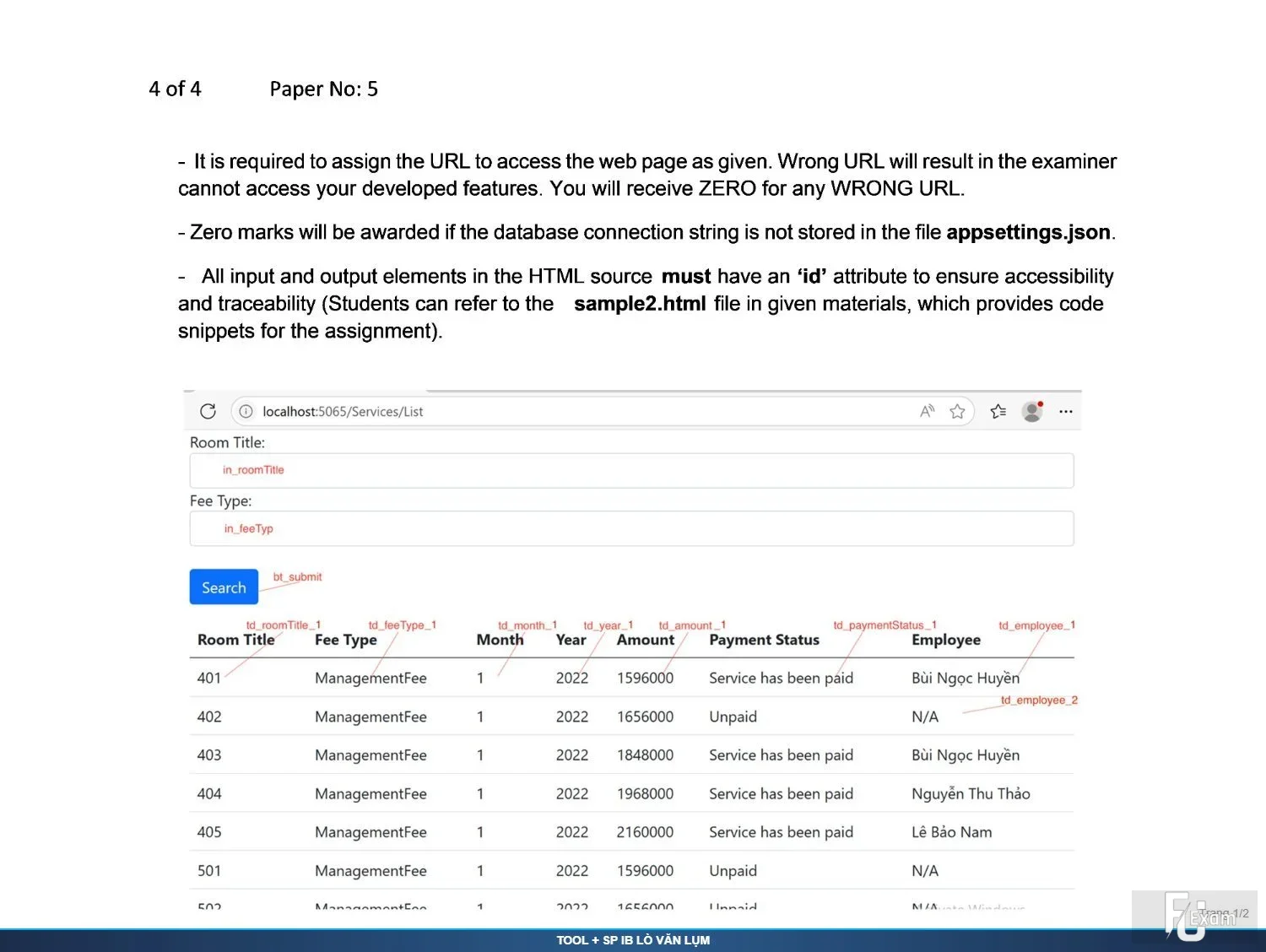
Task: Click room number 403 cell
Action: (x=209, y=755)
